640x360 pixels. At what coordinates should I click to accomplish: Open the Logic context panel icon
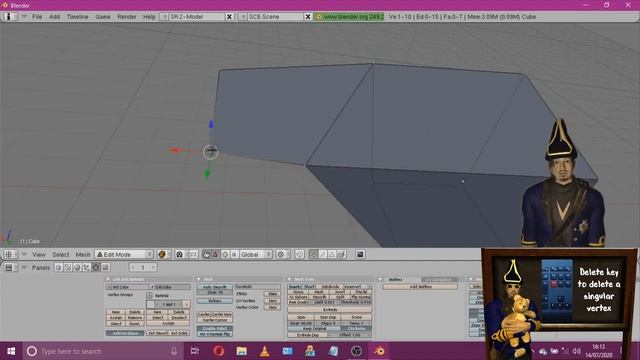point(58,267)
